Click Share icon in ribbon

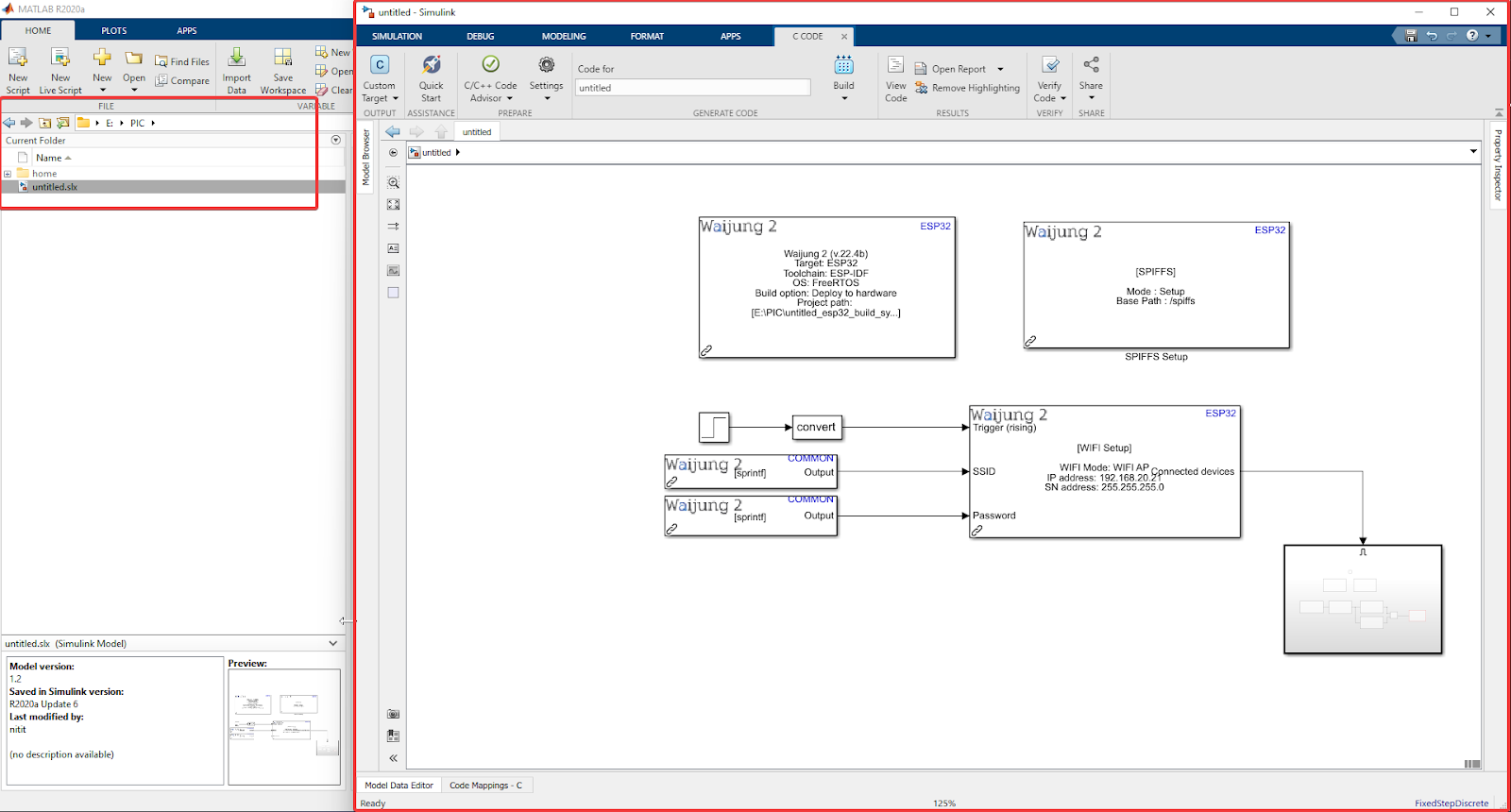1091,64
